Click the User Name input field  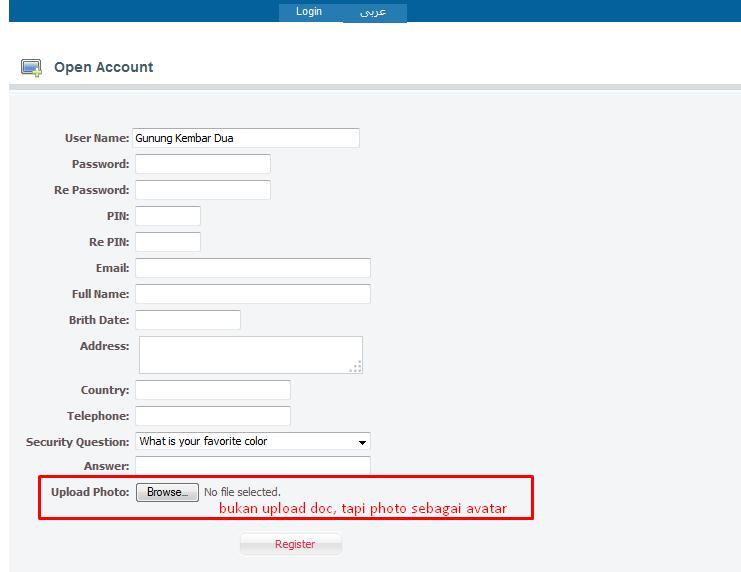click(246, 138)
